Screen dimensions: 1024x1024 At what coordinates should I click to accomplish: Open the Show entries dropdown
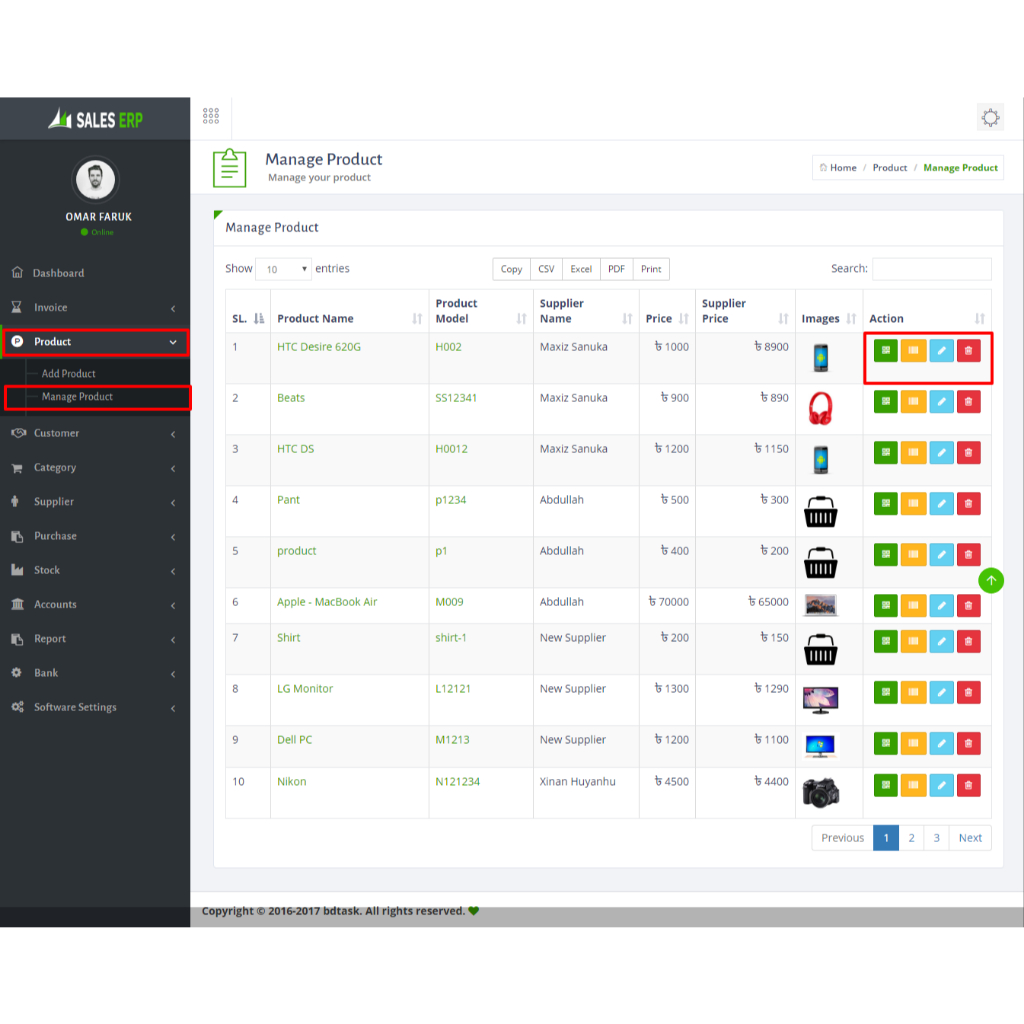pos(284,270)
